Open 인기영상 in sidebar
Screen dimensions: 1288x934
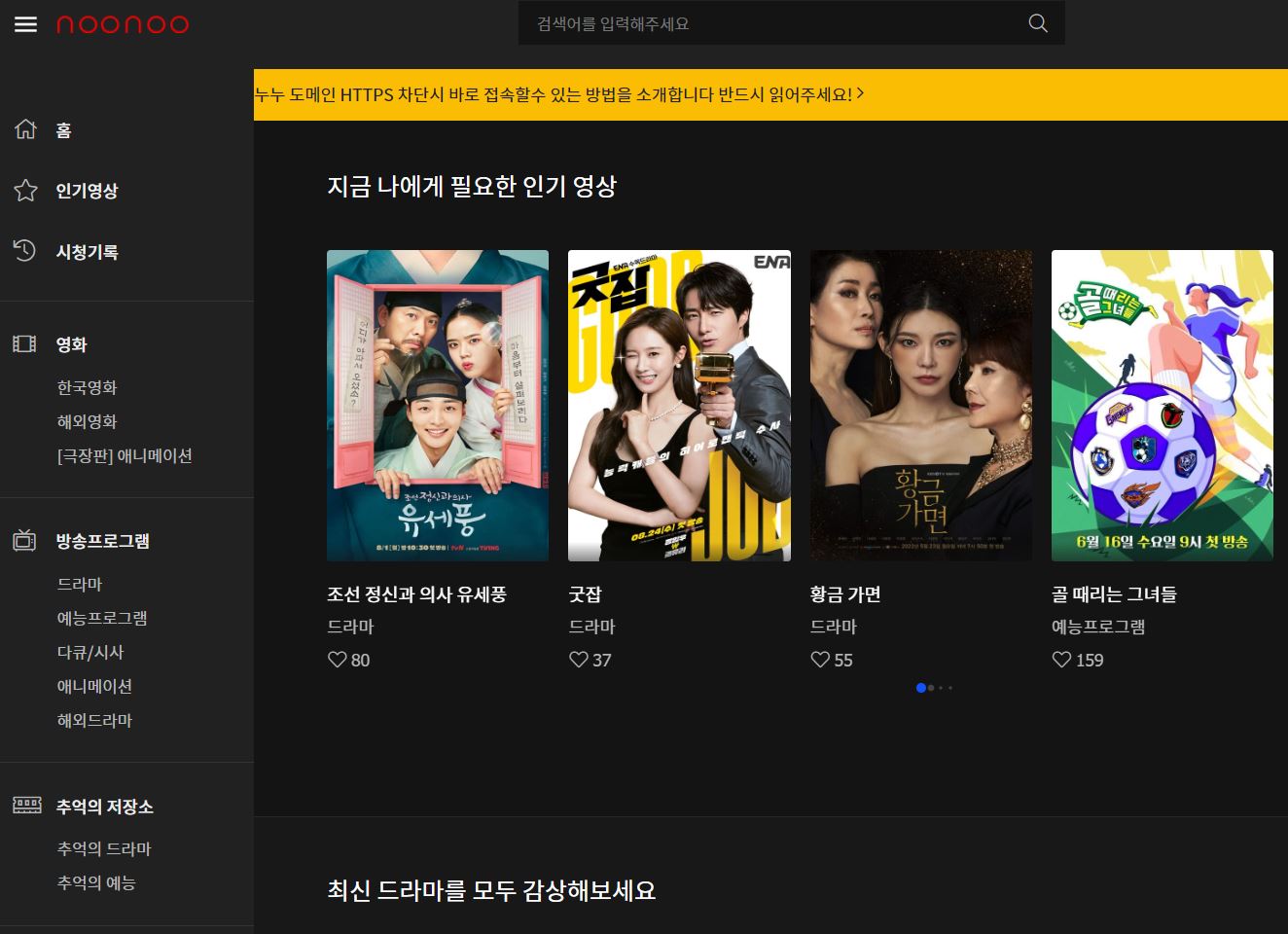(x=87, y=191)
